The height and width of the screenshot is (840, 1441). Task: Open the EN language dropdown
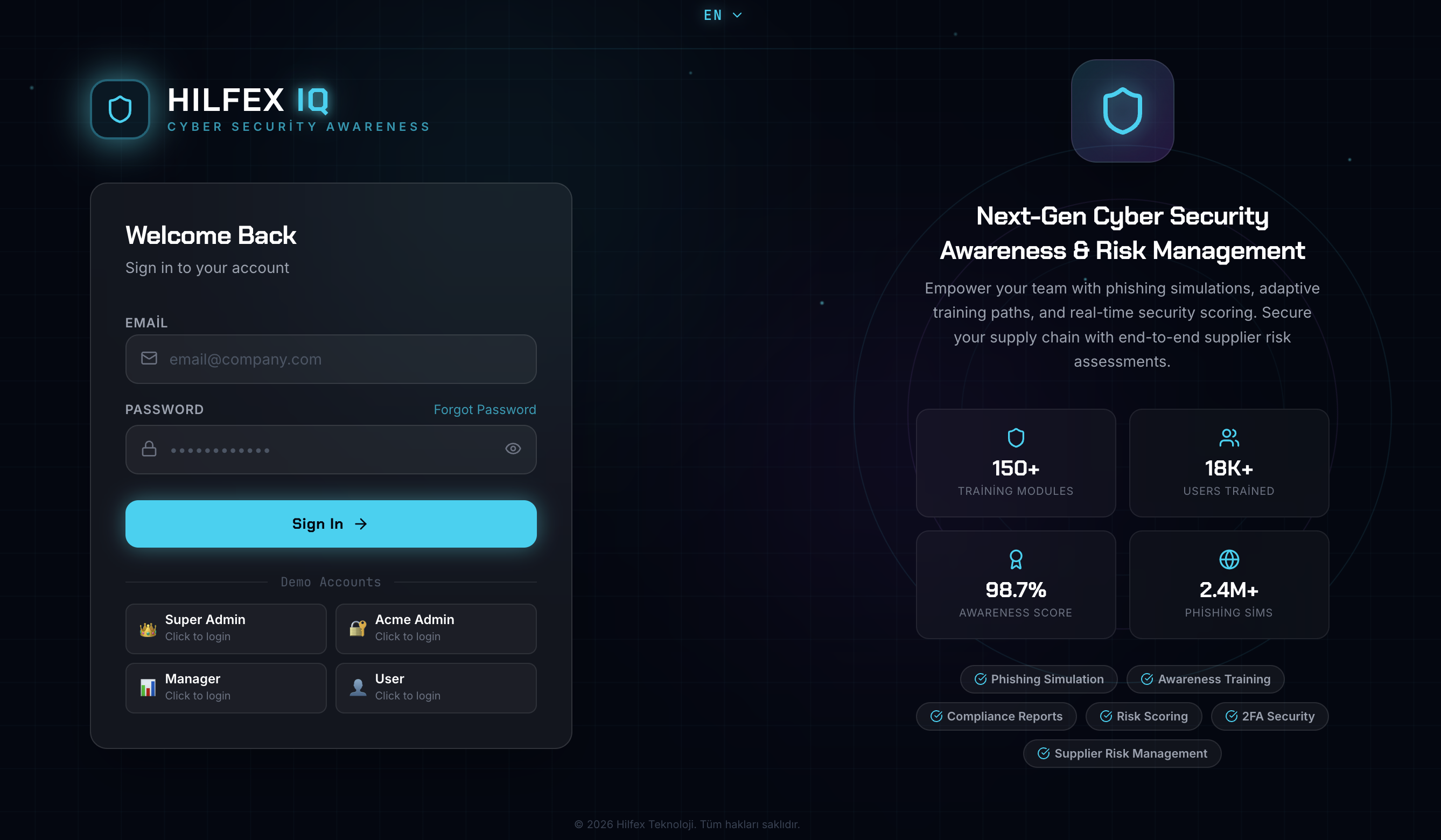(x=722, y=15)
